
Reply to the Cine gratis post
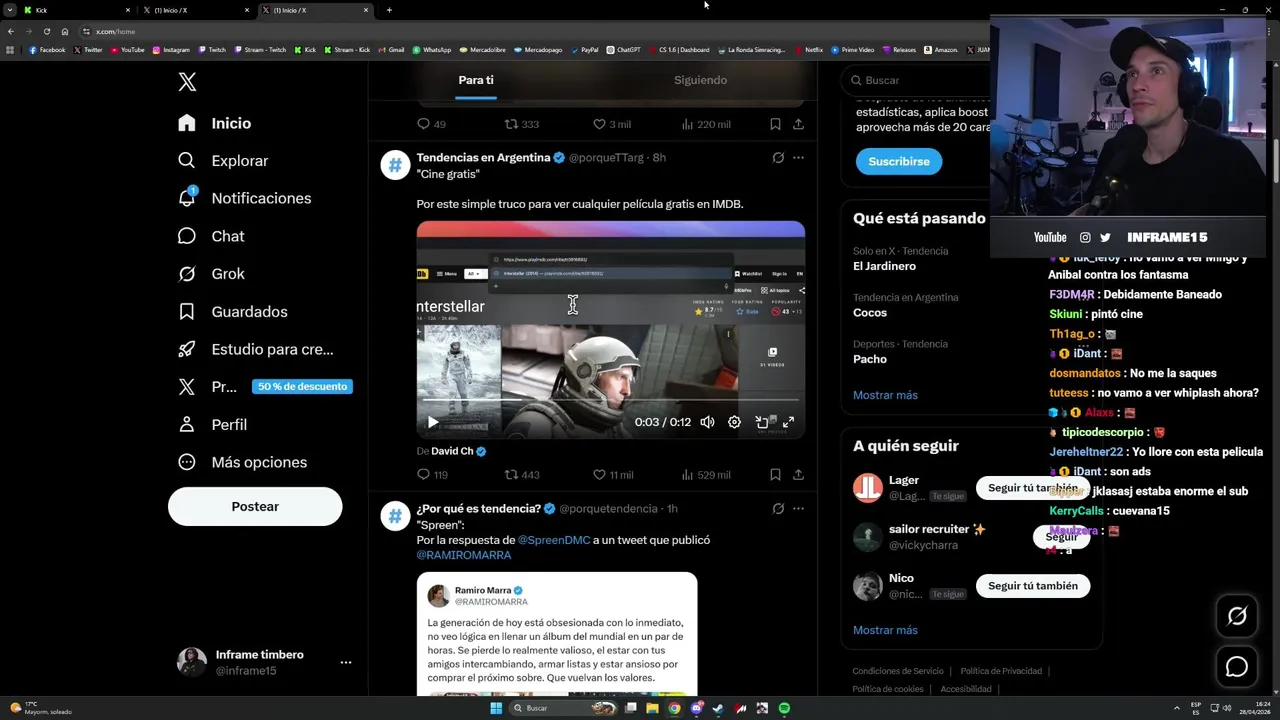432,475
